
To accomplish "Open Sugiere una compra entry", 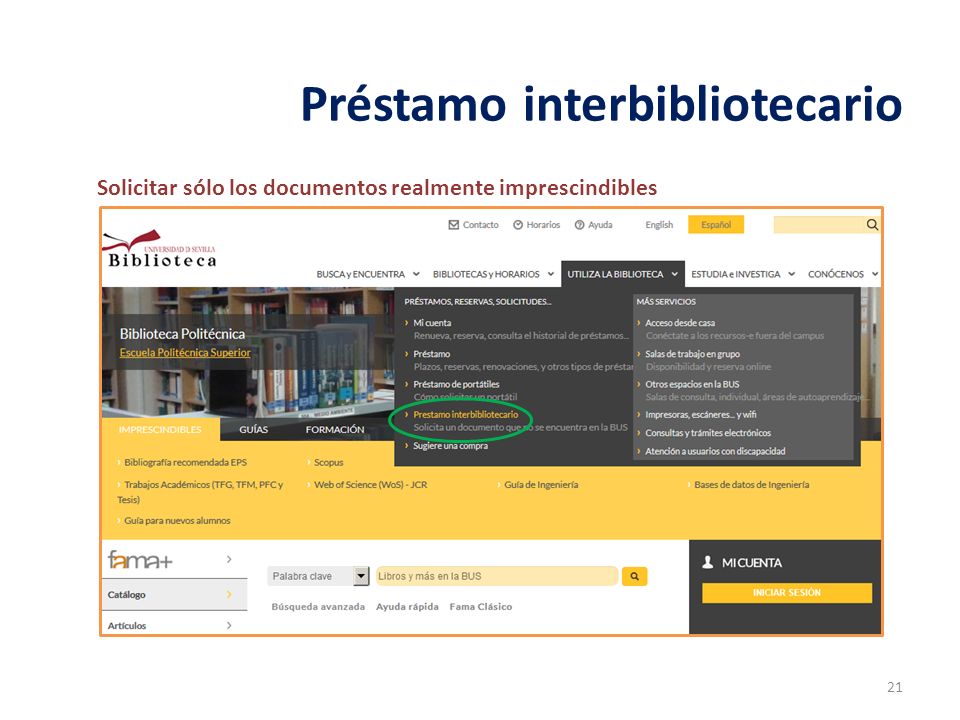I will click(x=451, y=446).
